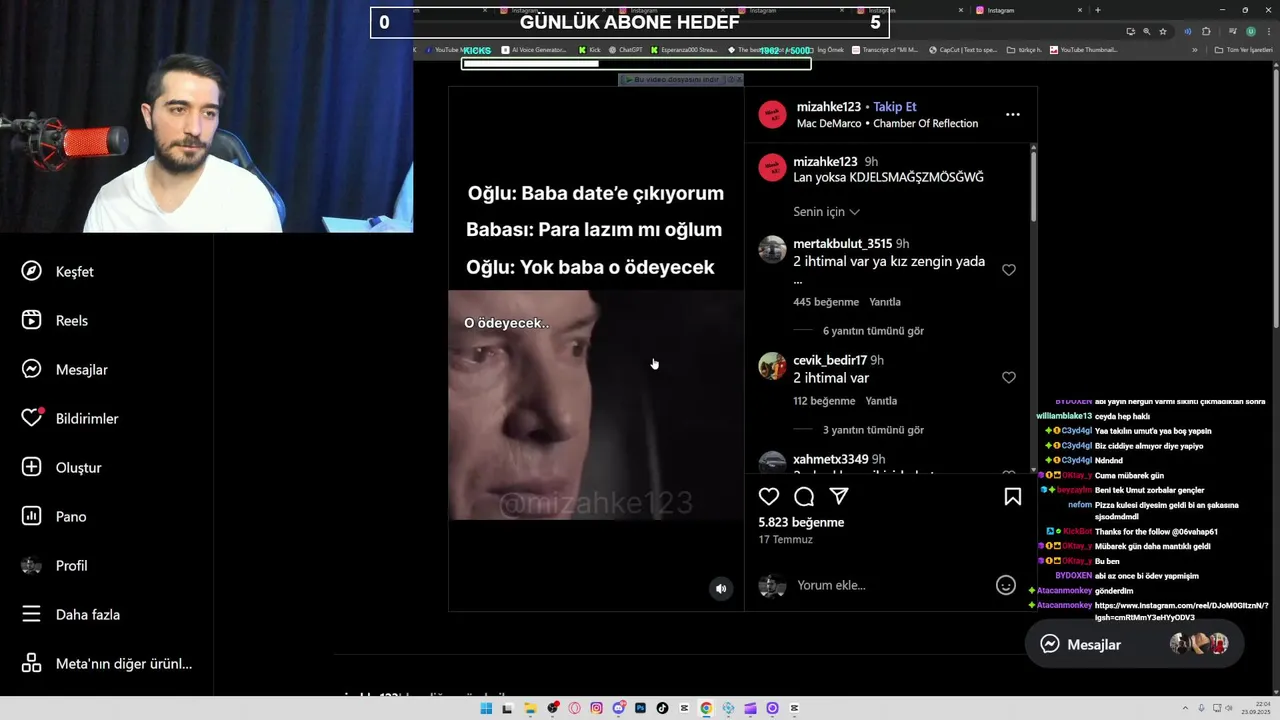Expand the Senin için comment filter

click(826, 212)
